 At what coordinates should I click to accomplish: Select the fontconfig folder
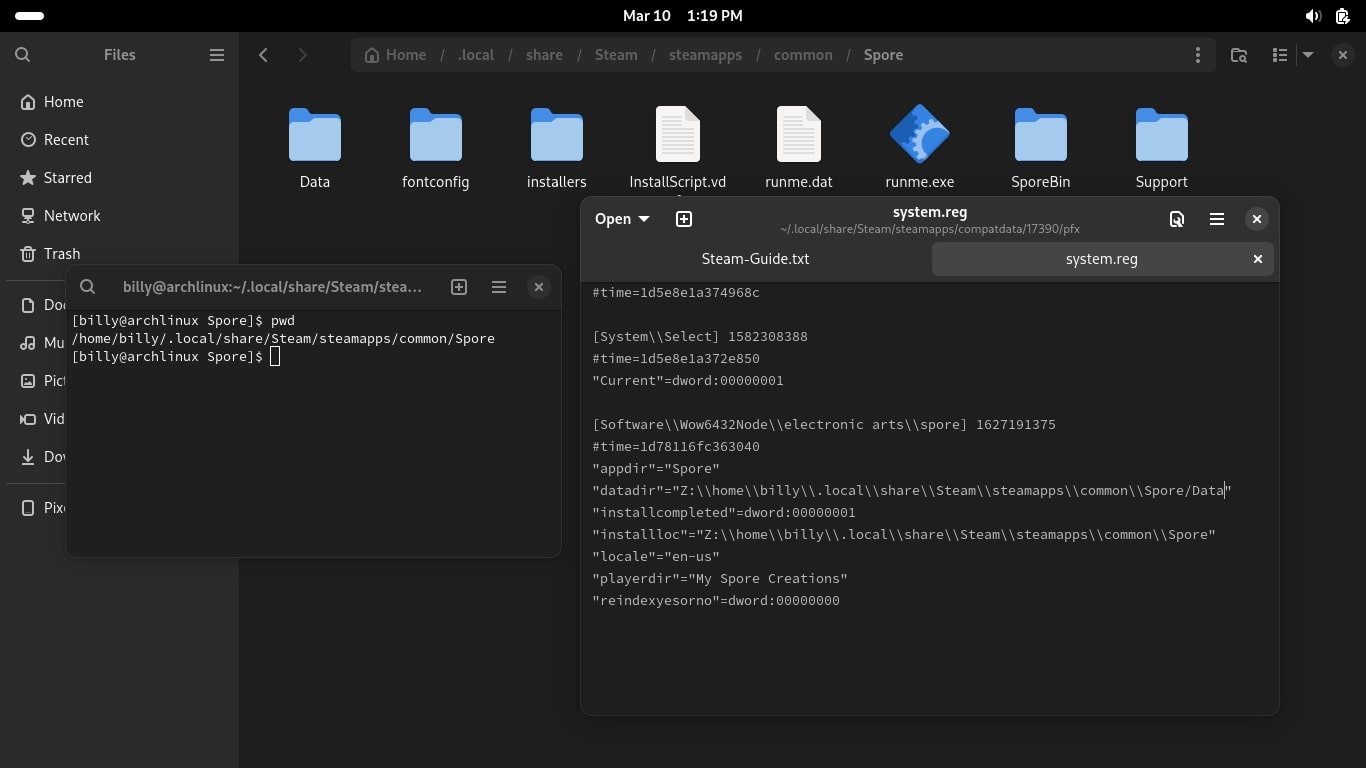[436, 148]
